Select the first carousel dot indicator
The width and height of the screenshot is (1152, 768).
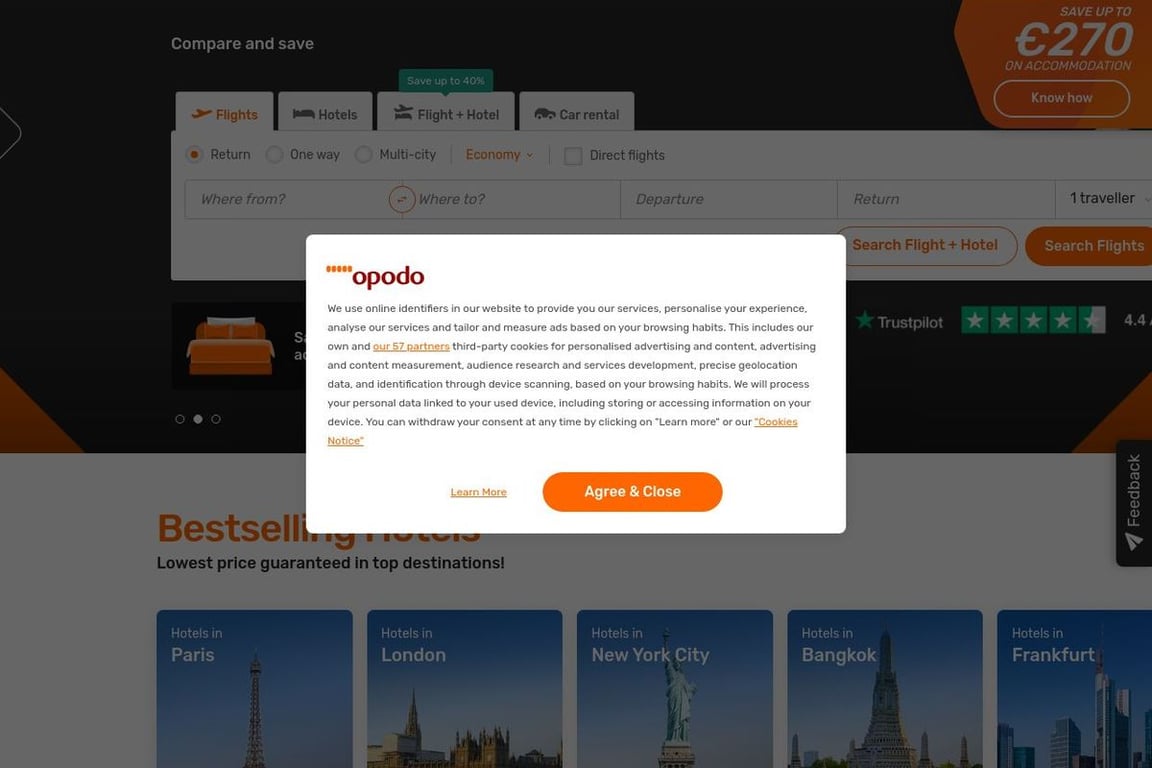coord(180,419)
